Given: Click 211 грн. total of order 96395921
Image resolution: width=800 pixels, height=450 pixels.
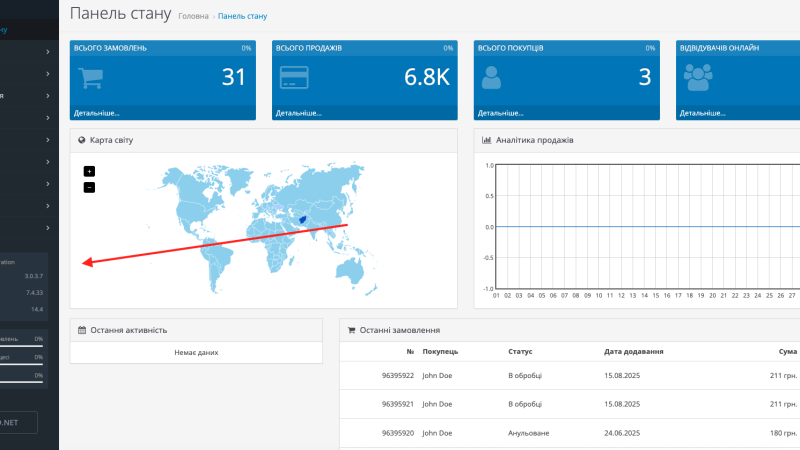Looking at the screenshot, I should 783,404.
